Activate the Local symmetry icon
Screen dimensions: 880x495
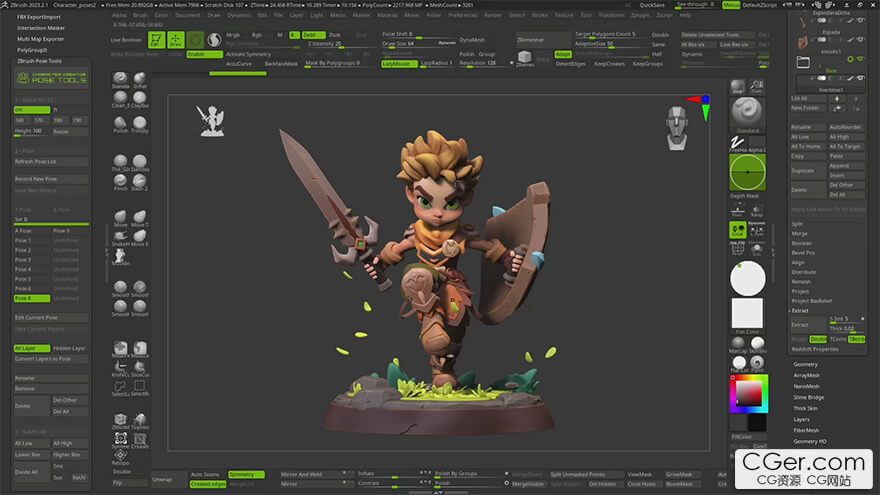[737, 230]
